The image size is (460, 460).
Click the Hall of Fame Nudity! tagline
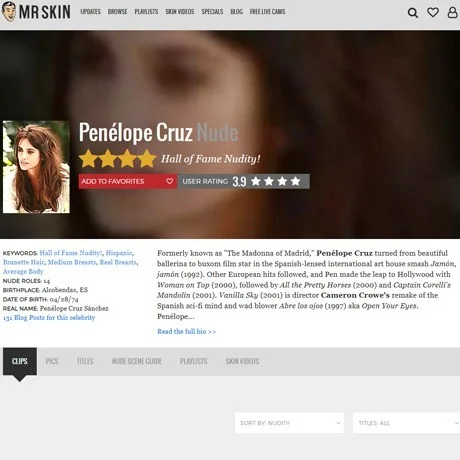[x=210, y=159]
